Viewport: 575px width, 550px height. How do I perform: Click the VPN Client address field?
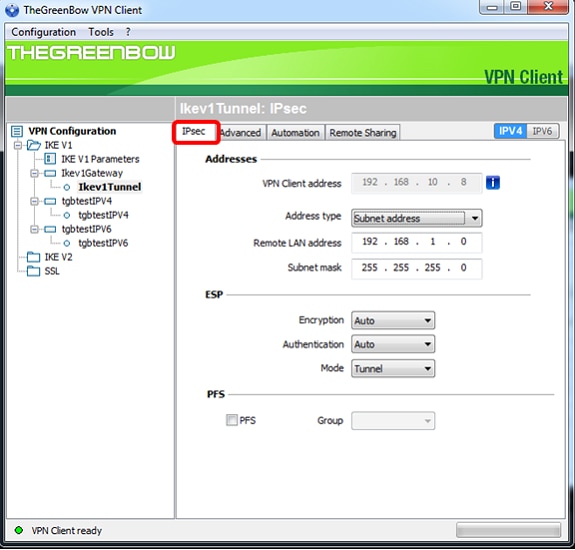pyautogui.click(x=417, y=183)
